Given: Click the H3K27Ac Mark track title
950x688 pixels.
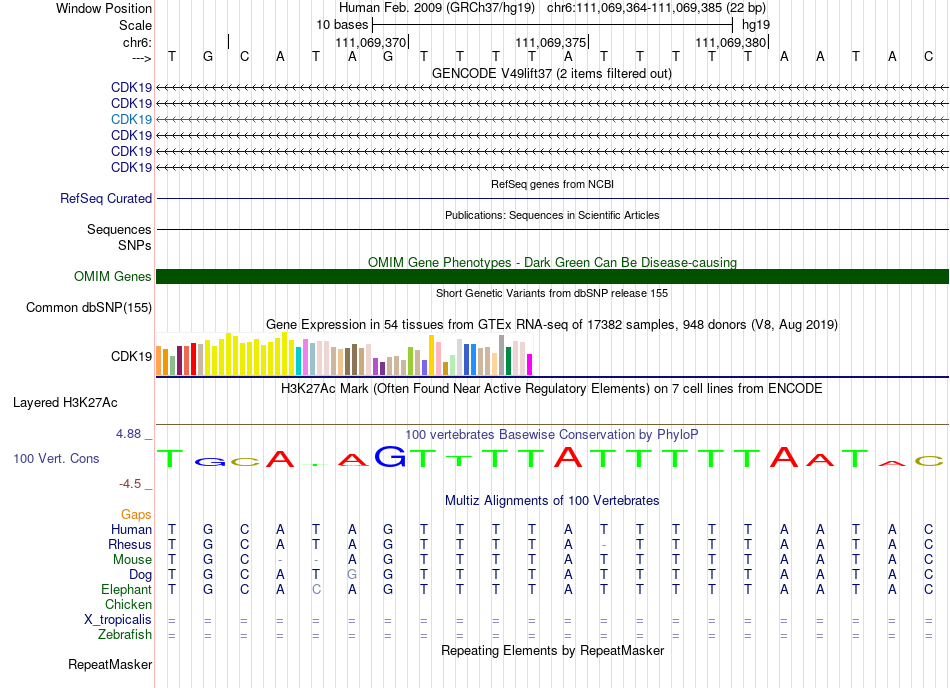Looking at the screenshot, I should 552,388.
